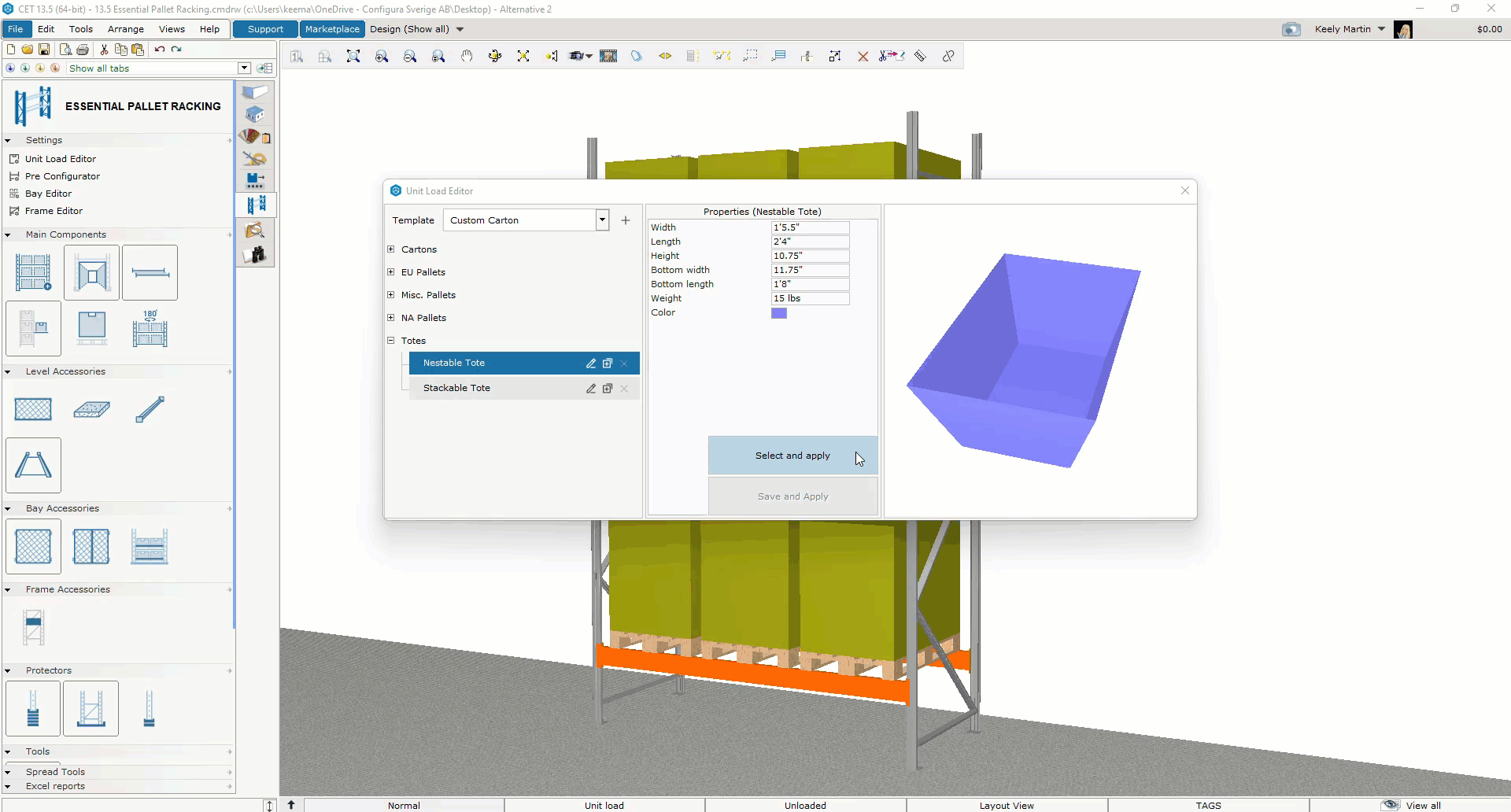Click the Select and apply button
The width and height of the screenshot is (1511, 812).
pos(793,456)
